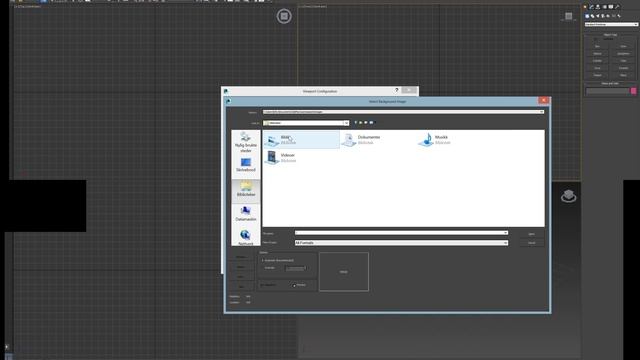Image resolution: width=640 pixels, height=360 pixels.
Task: Expand the Look in folder dropdown
Action: coord(346,123)
